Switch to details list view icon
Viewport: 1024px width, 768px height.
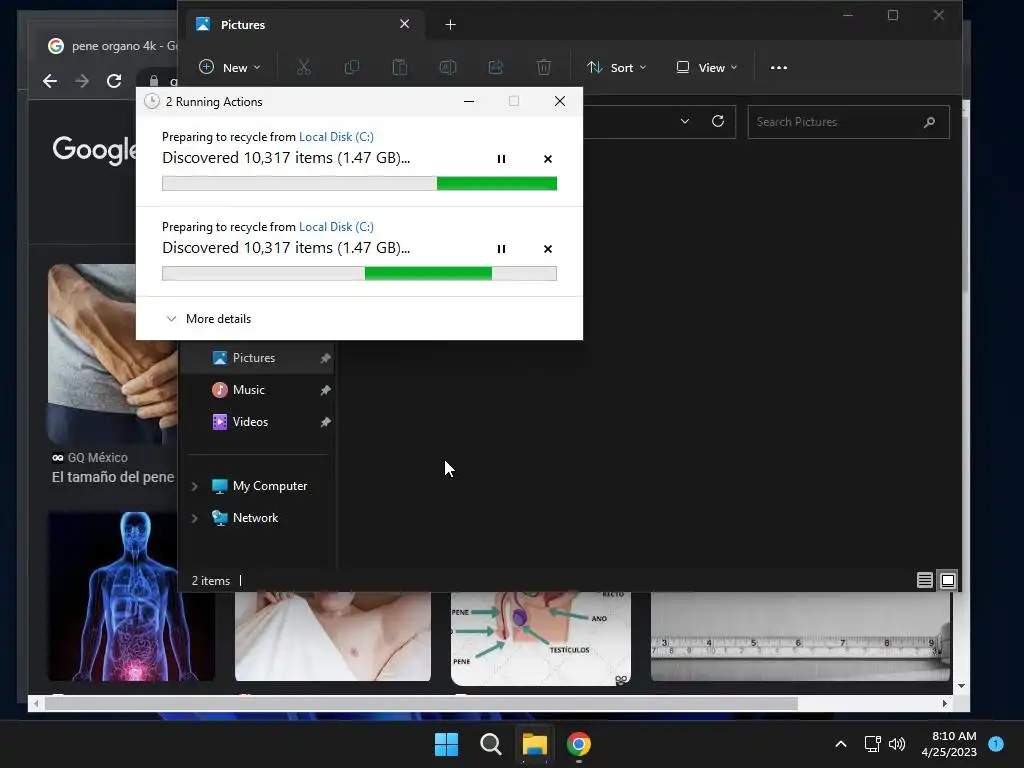(x=924, y=580)
